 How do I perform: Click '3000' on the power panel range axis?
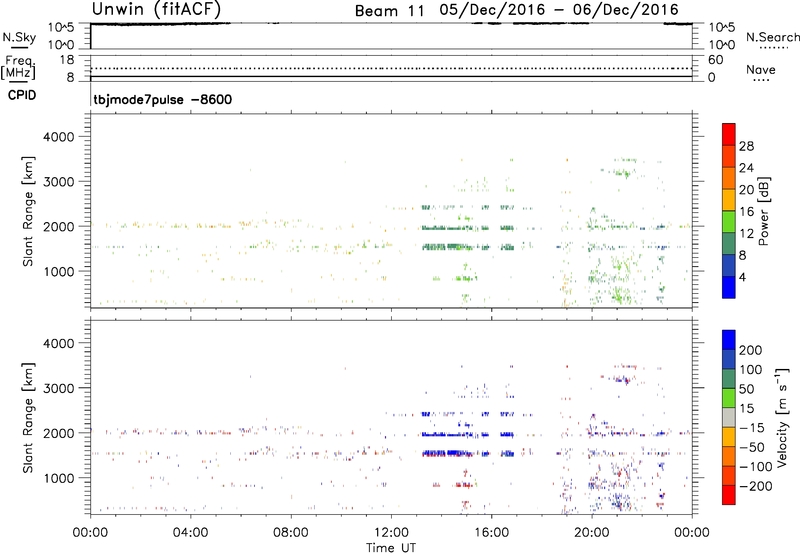[x=59, y=182]
